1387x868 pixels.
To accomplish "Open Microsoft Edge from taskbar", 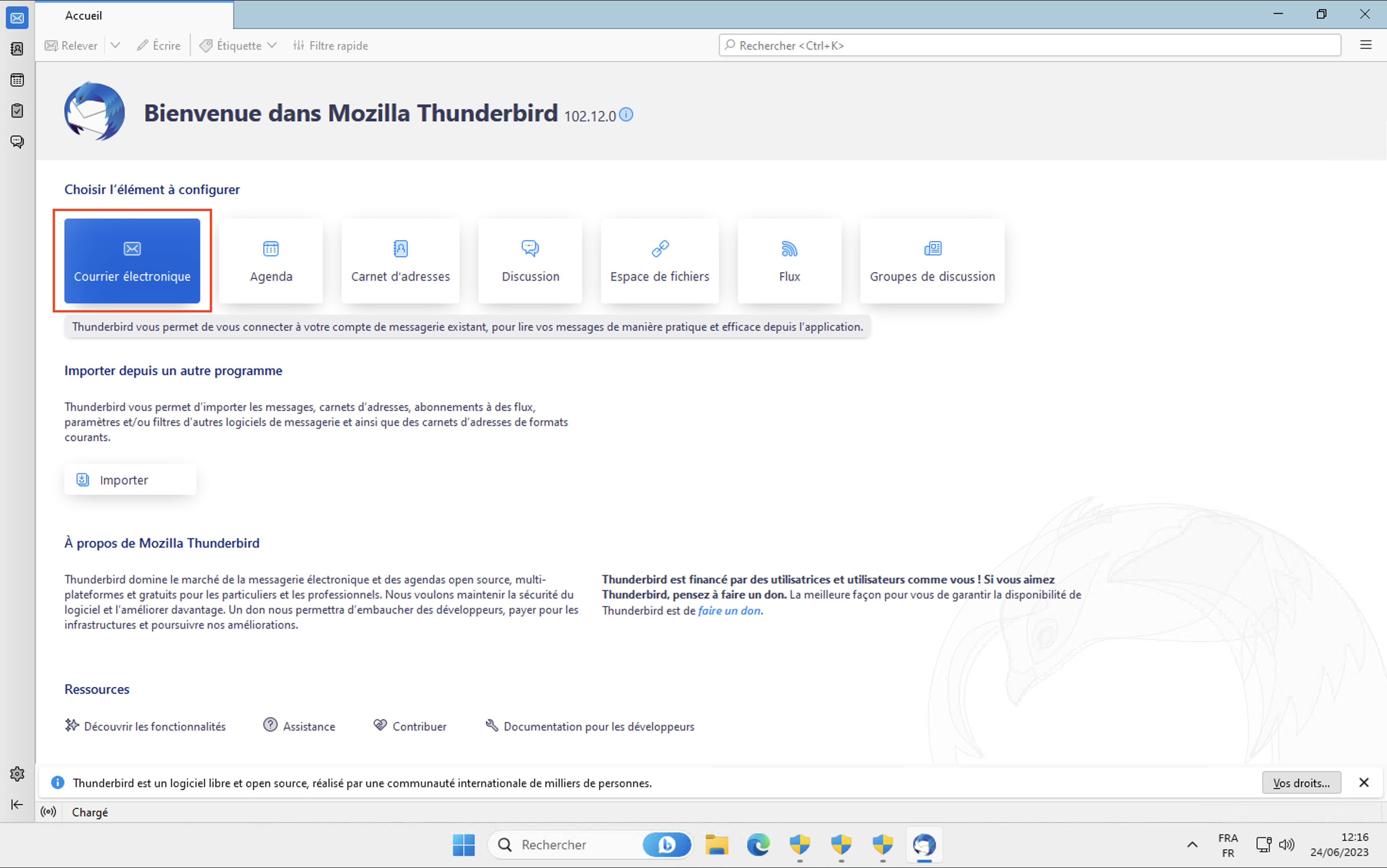I will pos(758,845).
